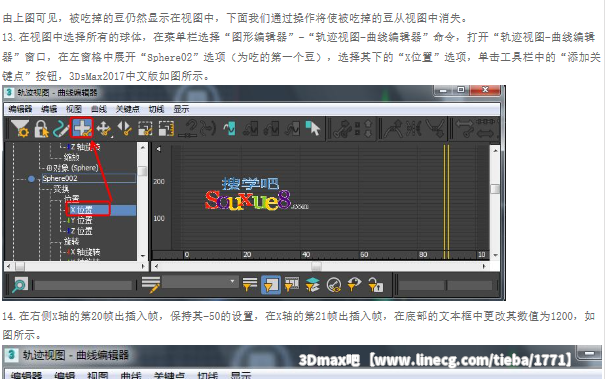611x379 pixels.
Task: Click the teal-square cursor arrow tool
Action: tap(313, 129)
